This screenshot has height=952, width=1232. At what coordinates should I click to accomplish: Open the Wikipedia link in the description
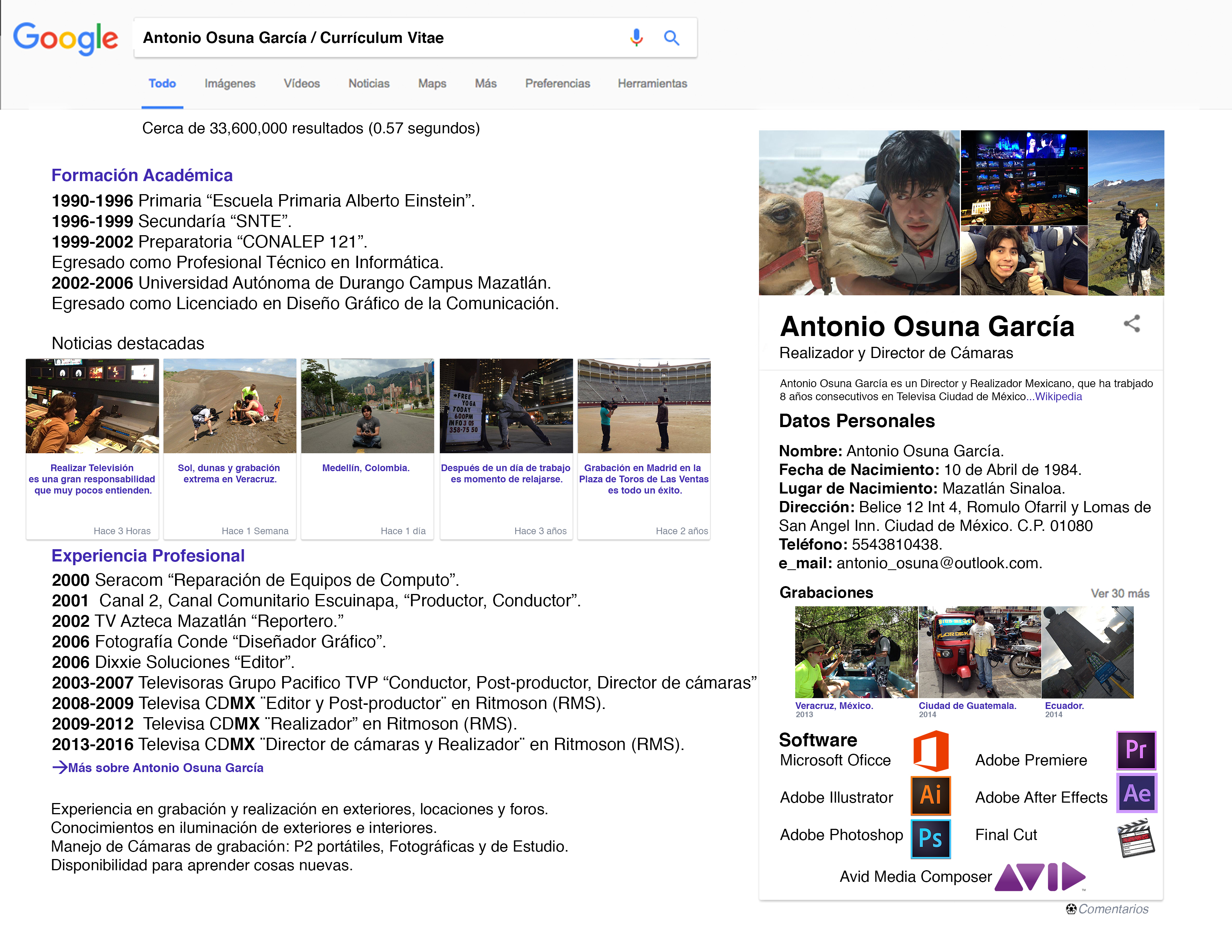click(1058, 396)
